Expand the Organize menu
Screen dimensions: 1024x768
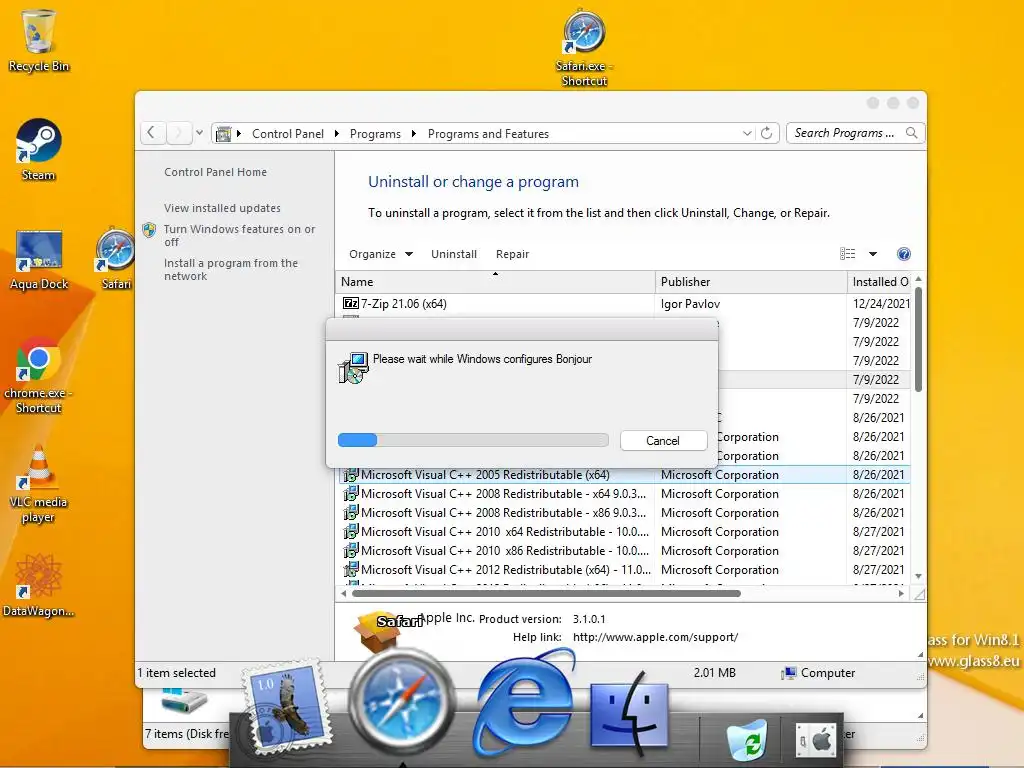tap(381, 254)
